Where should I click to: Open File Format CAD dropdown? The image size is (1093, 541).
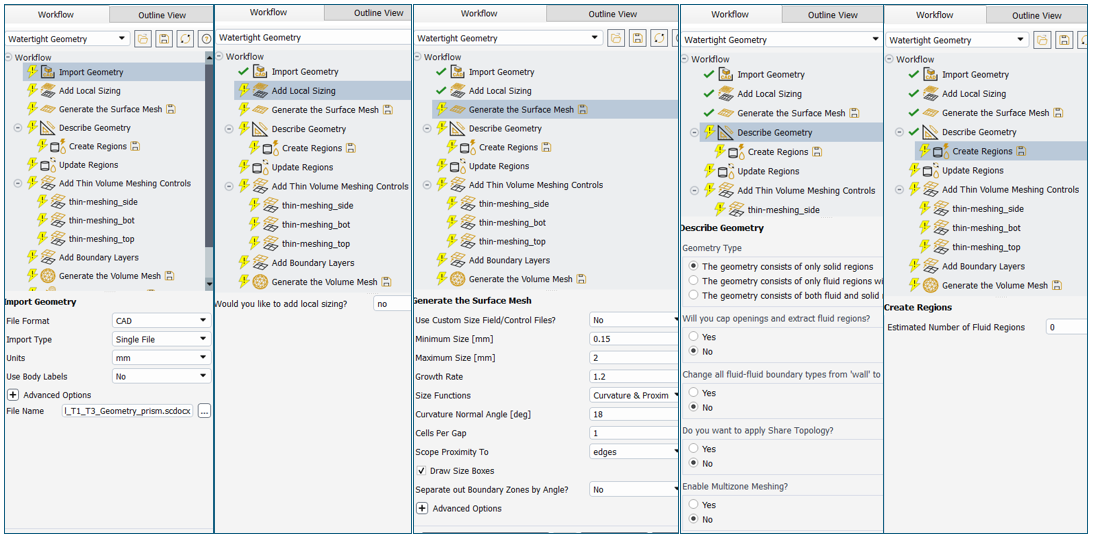pyautogui.click(x=161, y=321)
